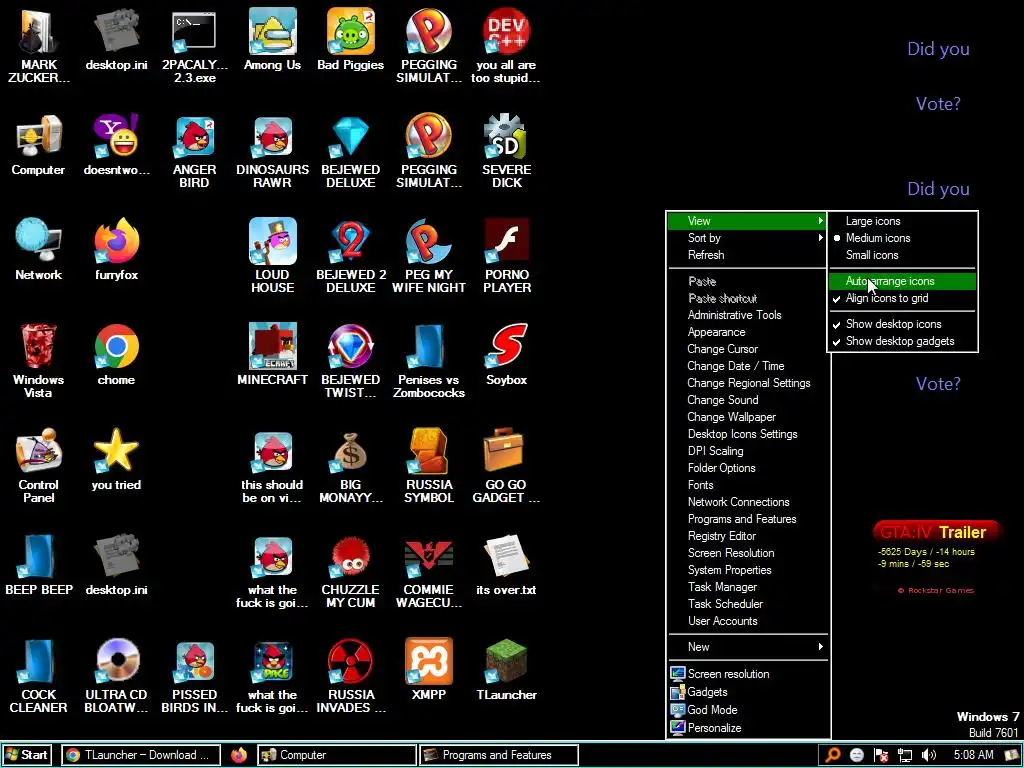Toggle Auto arrange icons
1024x768 pixels.
pos(903,281)
